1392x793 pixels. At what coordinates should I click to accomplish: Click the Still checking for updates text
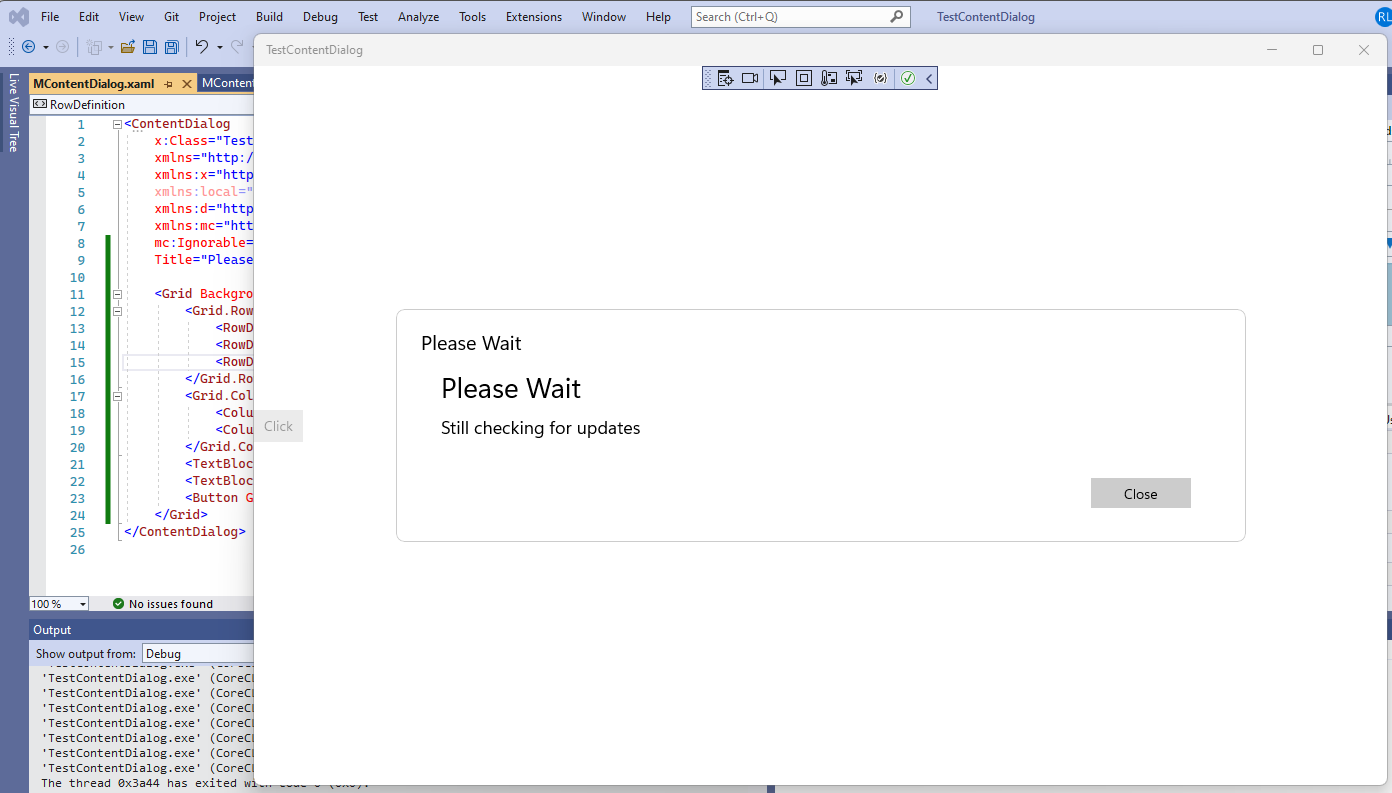point(540,428)
